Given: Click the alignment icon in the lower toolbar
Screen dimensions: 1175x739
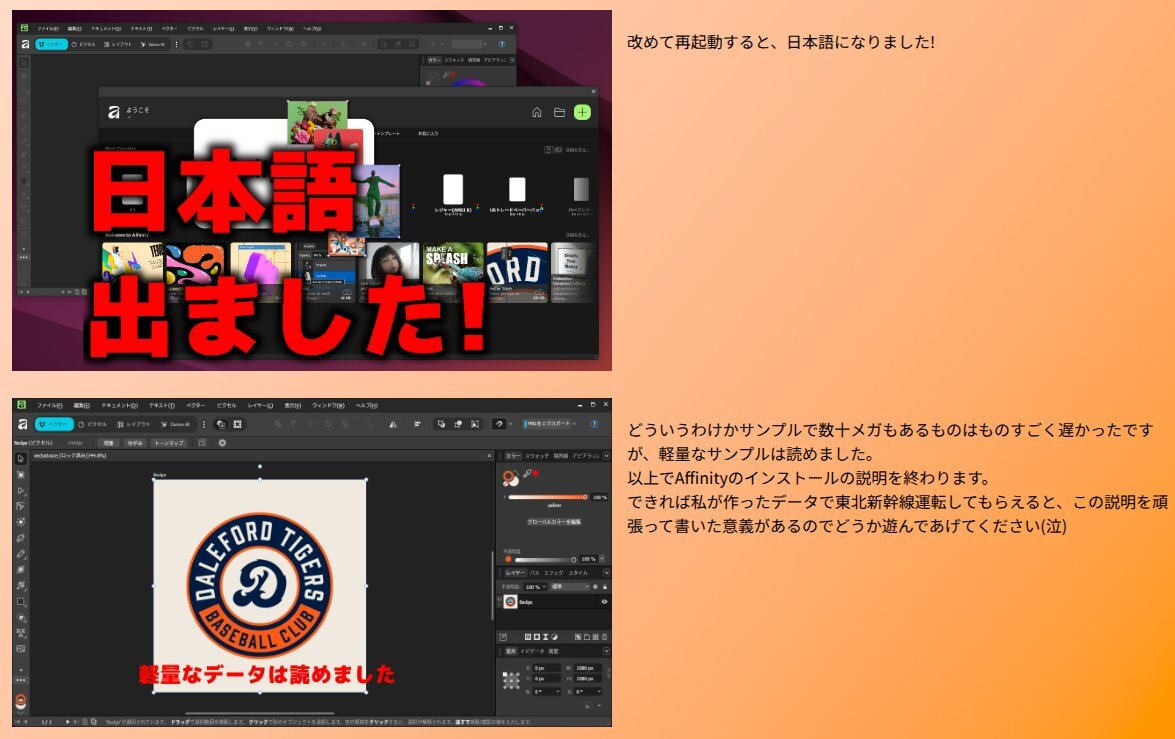Looking at the screenshot, I should coord(417,424).
